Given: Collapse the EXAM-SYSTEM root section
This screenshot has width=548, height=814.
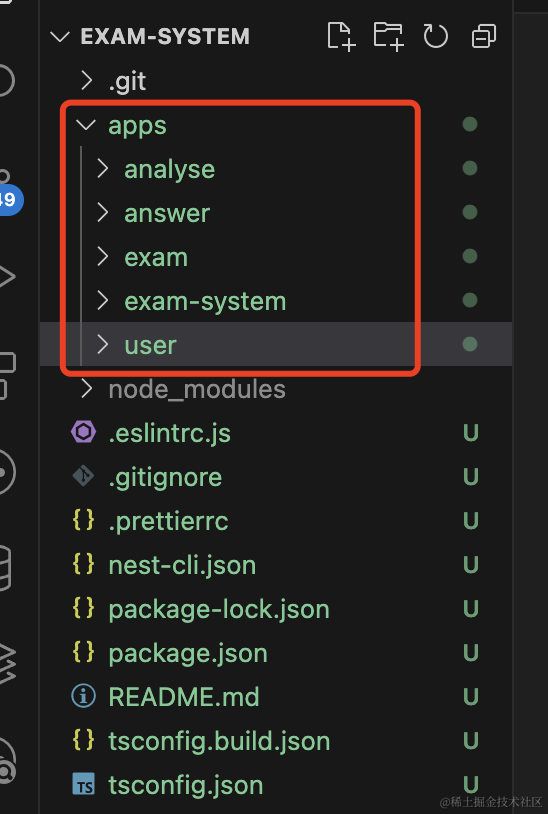Looking at the screenshot, I should pyautogui.click(x=60, y=37).
